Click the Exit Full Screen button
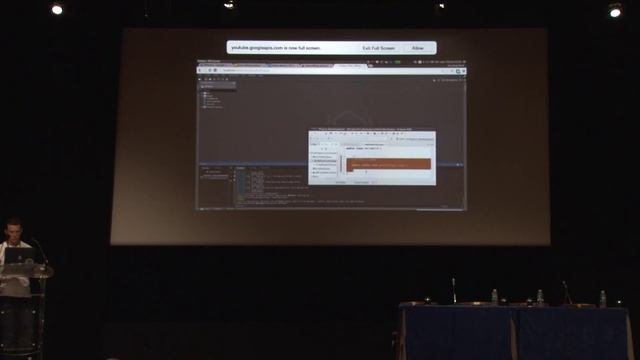 [378, 48]
